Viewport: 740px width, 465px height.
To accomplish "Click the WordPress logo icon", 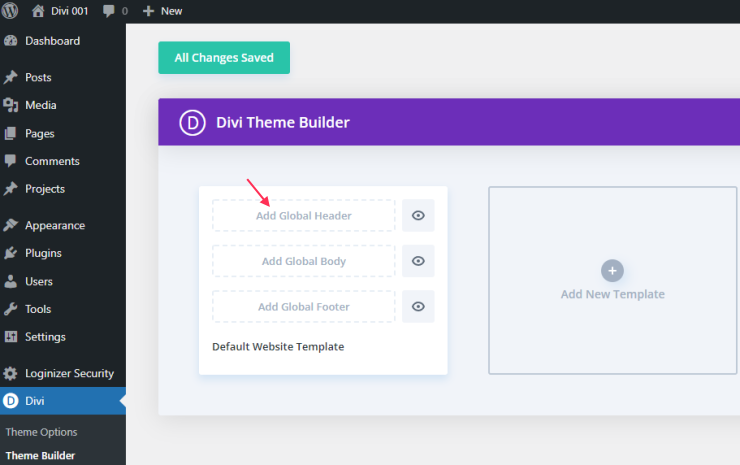I will pos(9,10).
